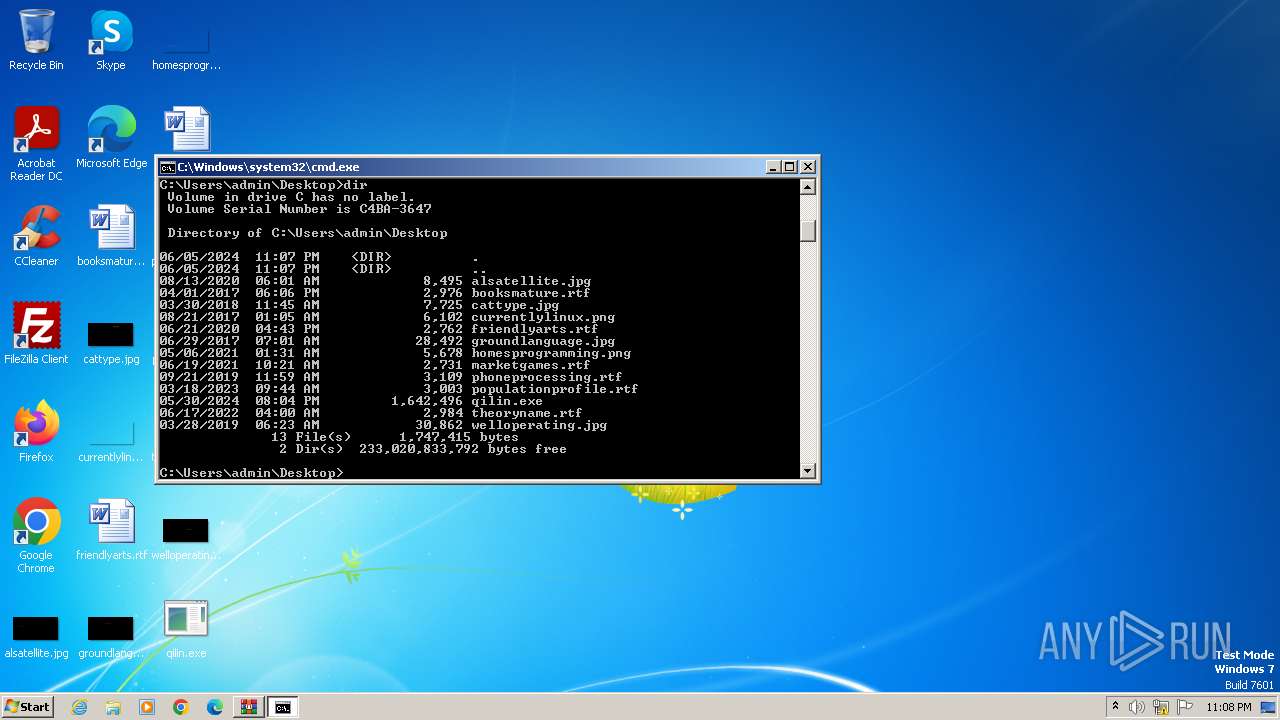Click 'friendlyarts.rtf' in the dir output

click(x=535, y=329)
